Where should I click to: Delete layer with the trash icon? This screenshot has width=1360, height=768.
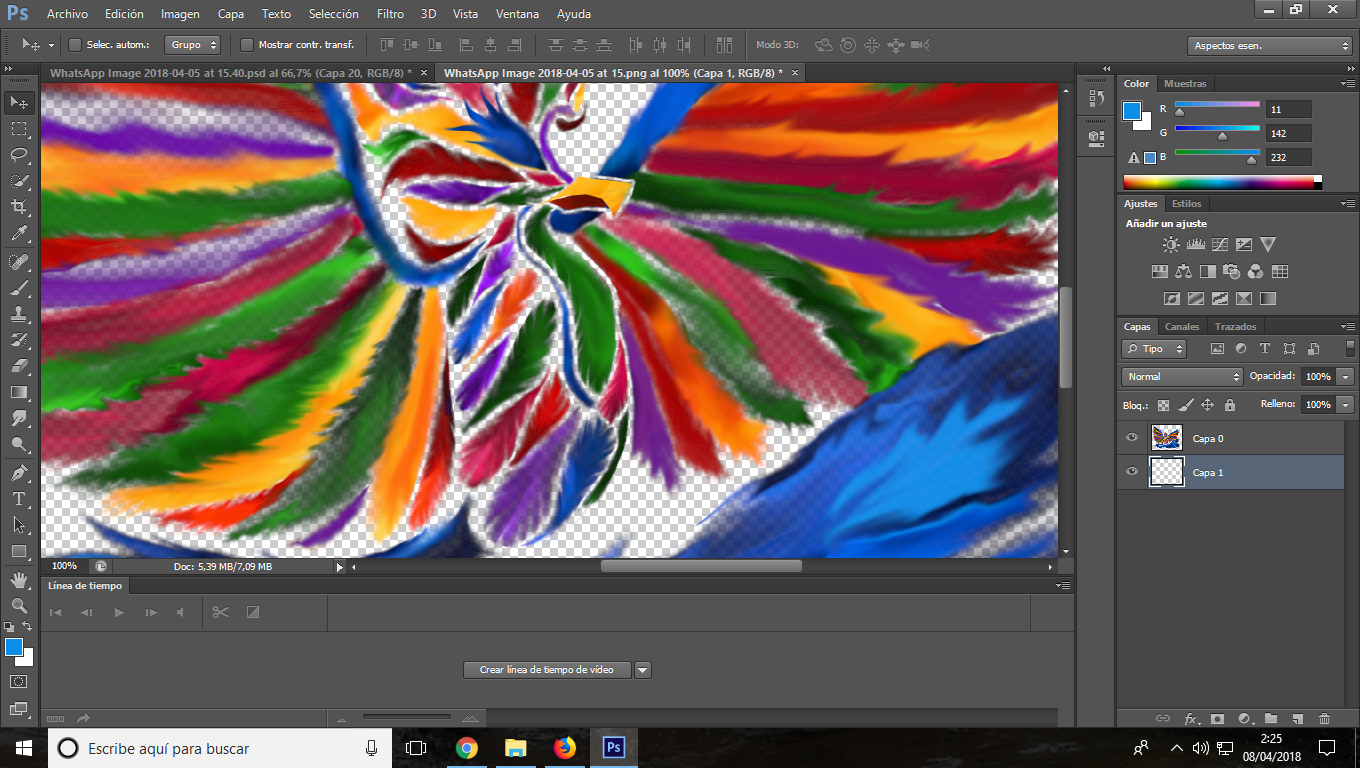tap(1324, 718)
